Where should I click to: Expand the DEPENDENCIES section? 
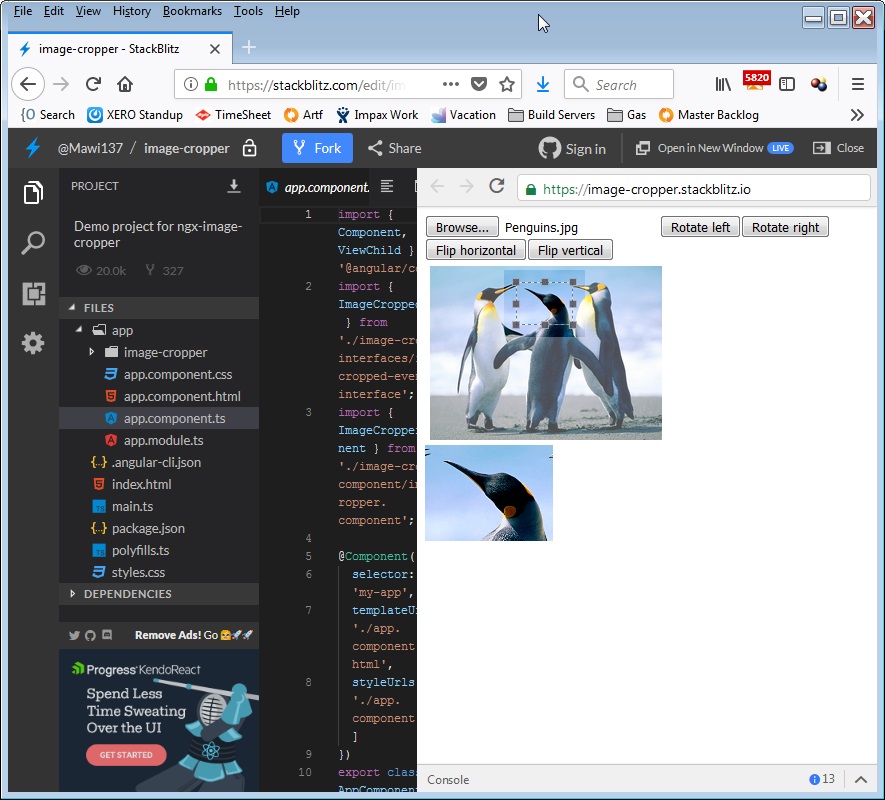pos(71,593)
